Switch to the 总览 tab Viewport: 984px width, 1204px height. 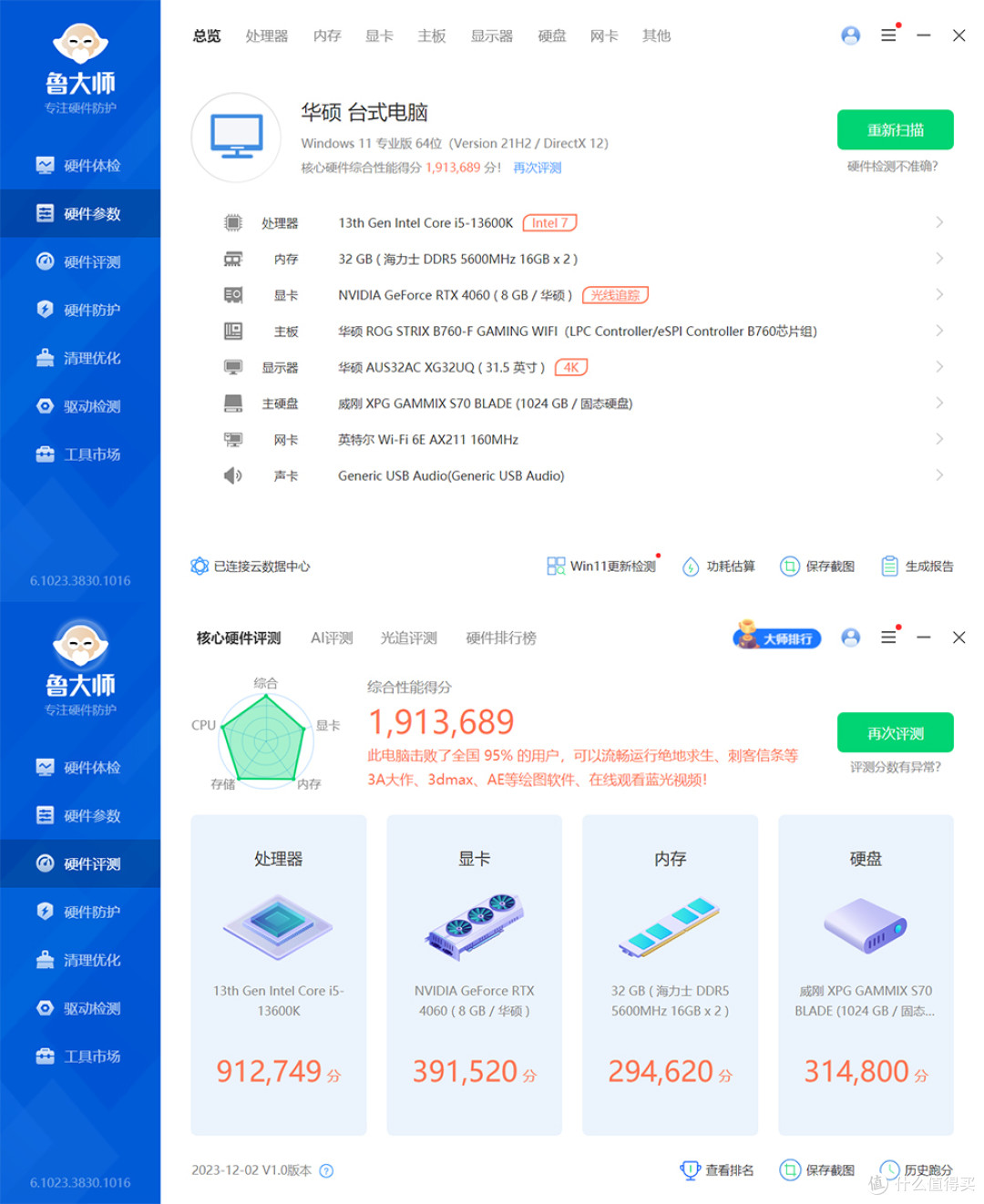click(207, 36)
